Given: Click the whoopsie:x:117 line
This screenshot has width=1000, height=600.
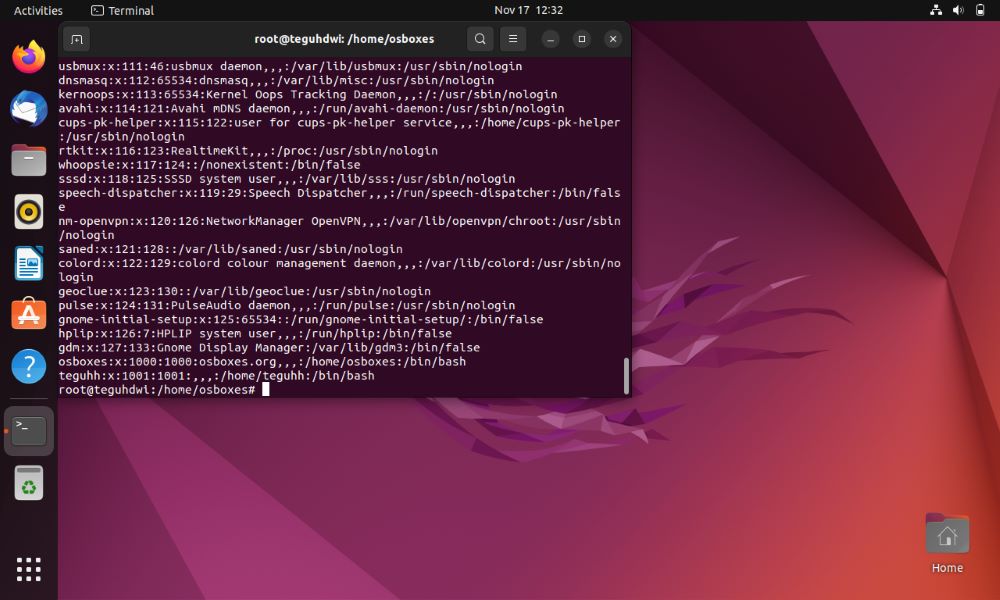Looking at the screenshot, I should [x=209, y=165].
